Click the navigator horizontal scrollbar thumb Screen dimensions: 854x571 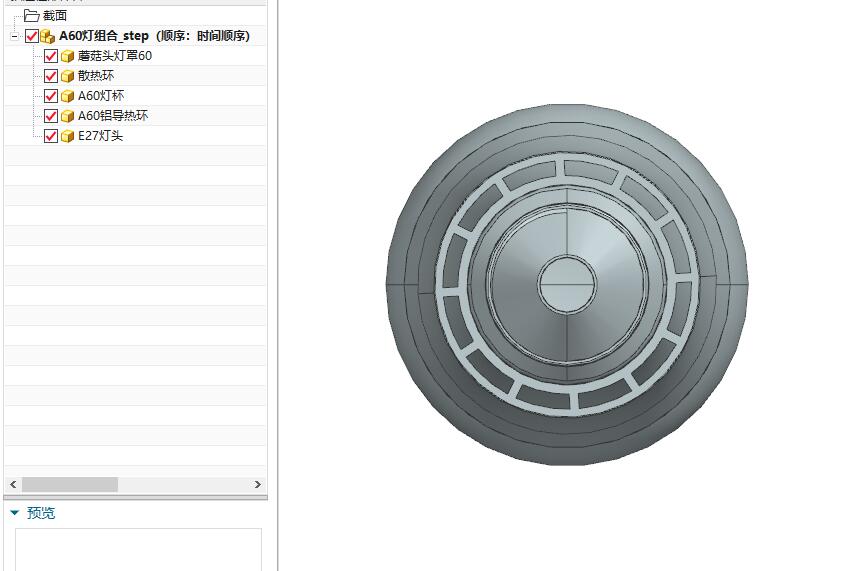70,484
